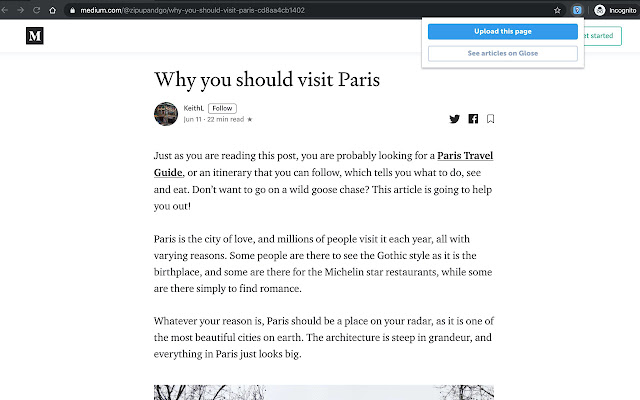Bookmark the page with the star icon
The height and width of the screenshot is (400, 640).
click(557, 10)
